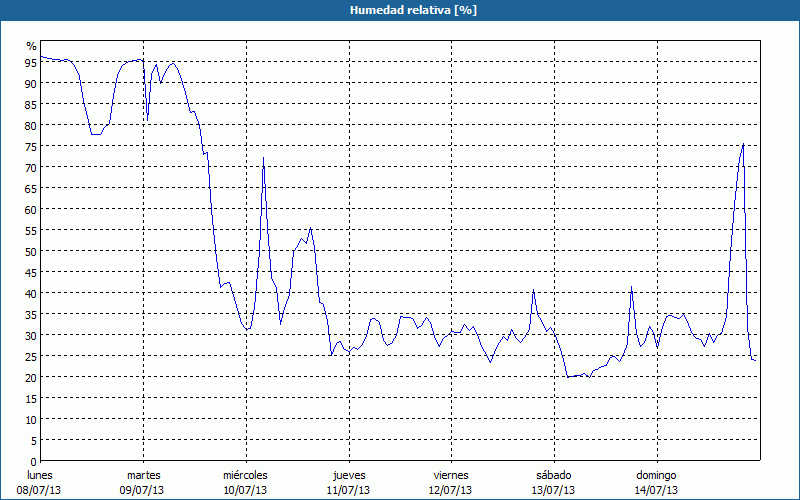Click the date label 09/07/13

coord(142,490)
